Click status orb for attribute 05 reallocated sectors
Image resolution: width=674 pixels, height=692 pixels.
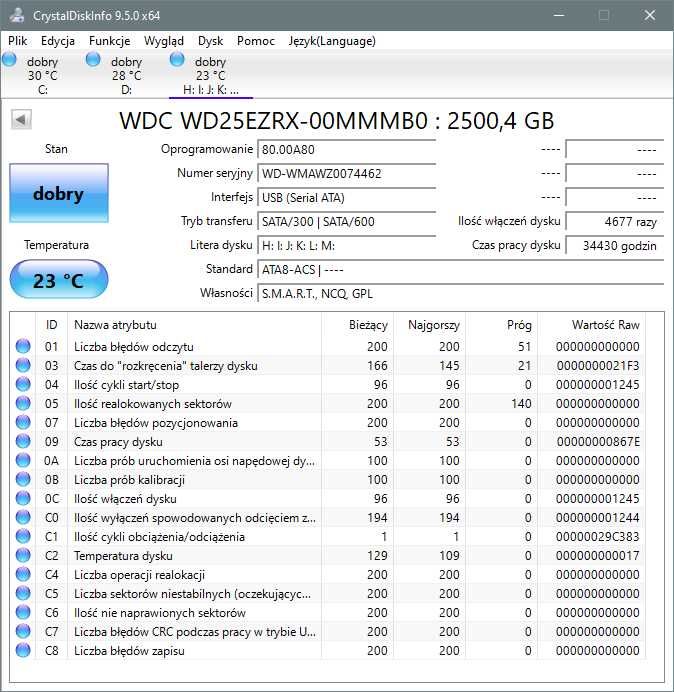click(23, 403)
